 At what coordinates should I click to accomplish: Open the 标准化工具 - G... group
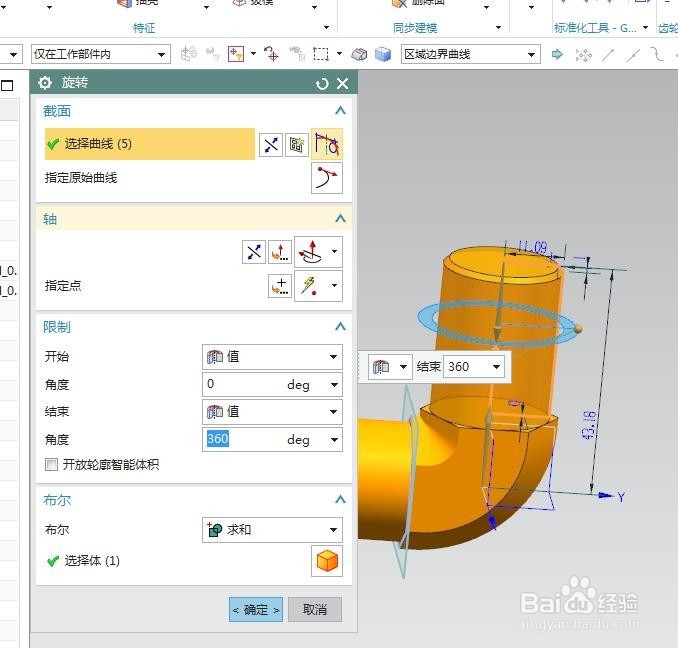(595, 28)
